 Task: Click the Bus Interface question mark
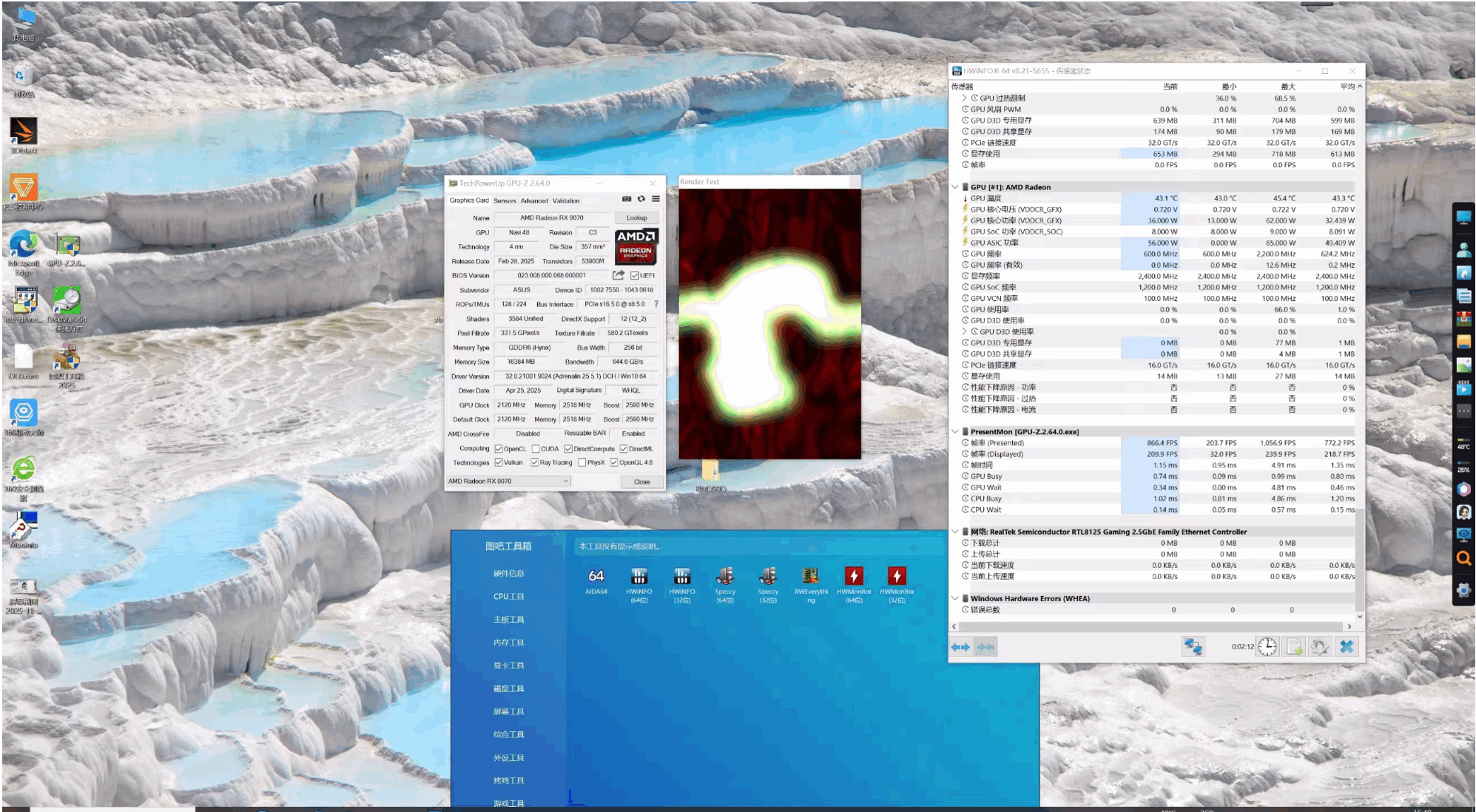click(656, 304)
